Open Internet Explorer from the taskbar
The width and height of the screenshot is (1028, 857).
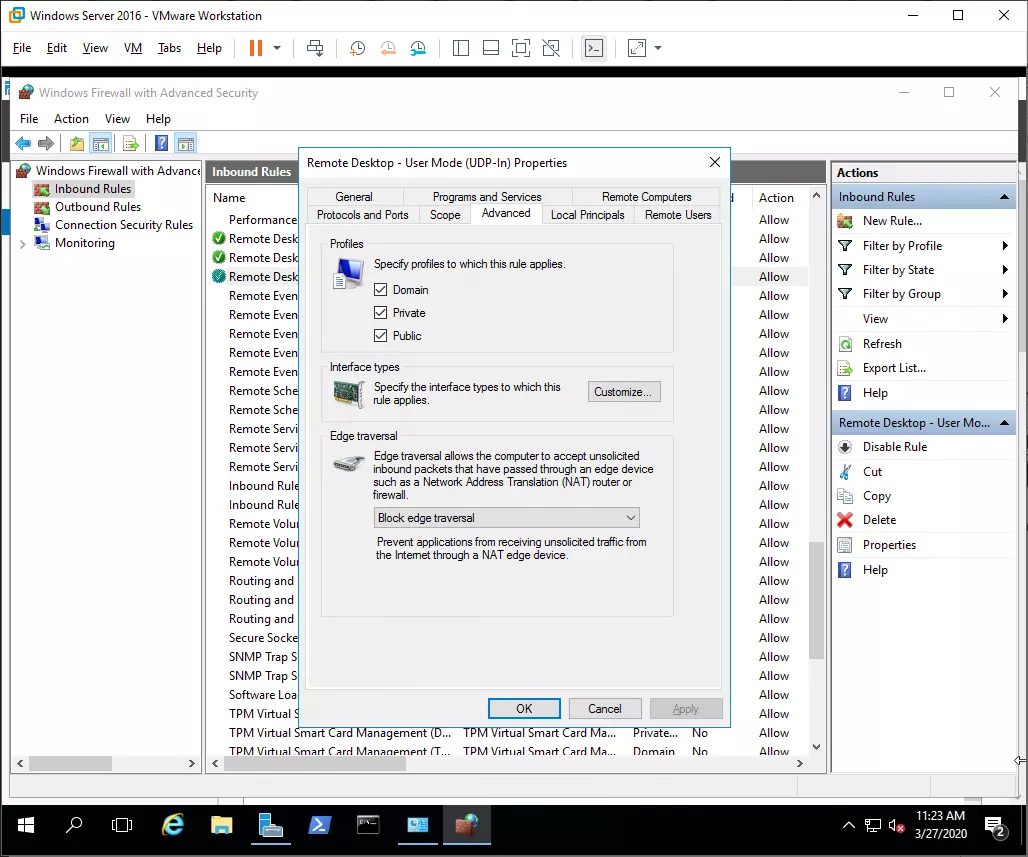point(173,824)
